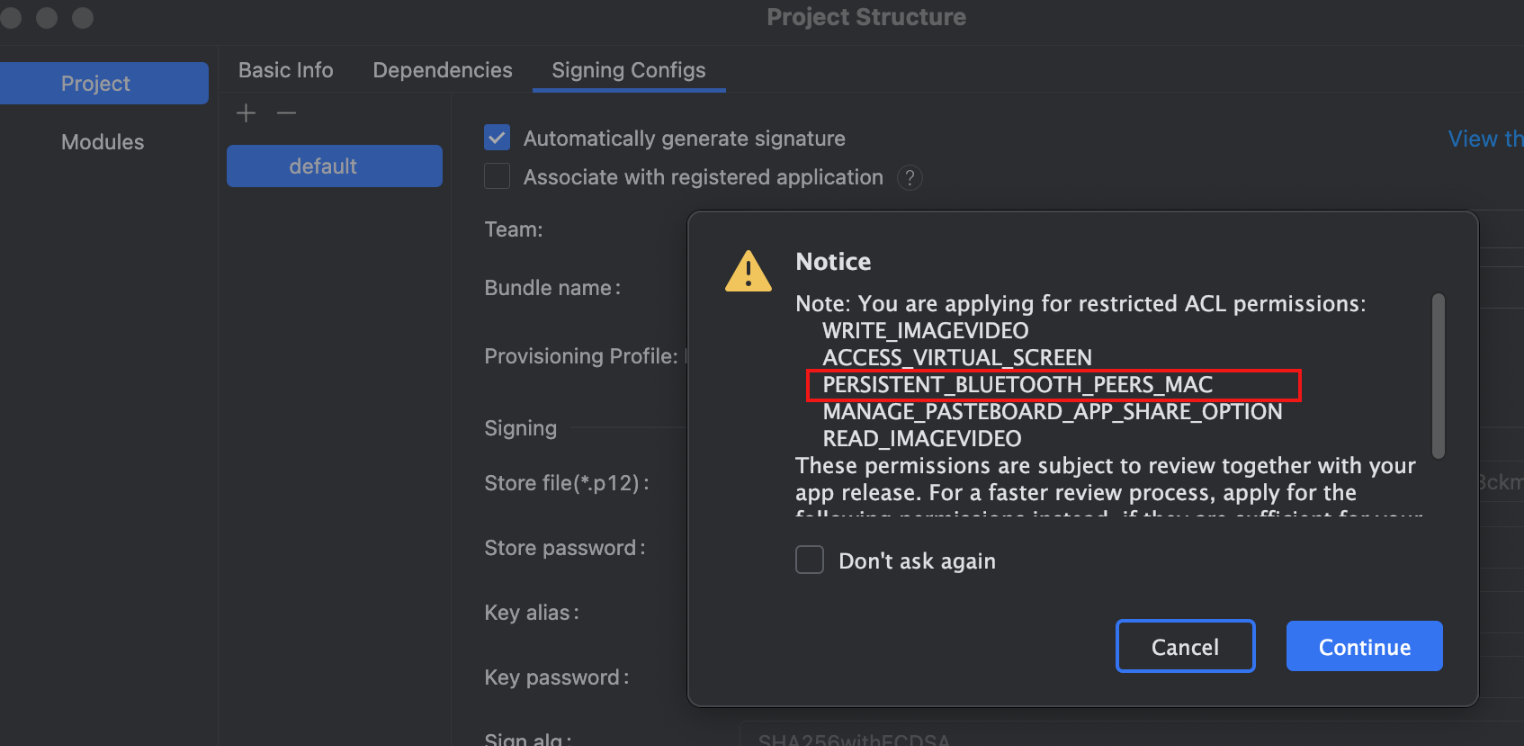Open the View link at top right
Screen dimensions: 1524x746
click(1486, 139)
